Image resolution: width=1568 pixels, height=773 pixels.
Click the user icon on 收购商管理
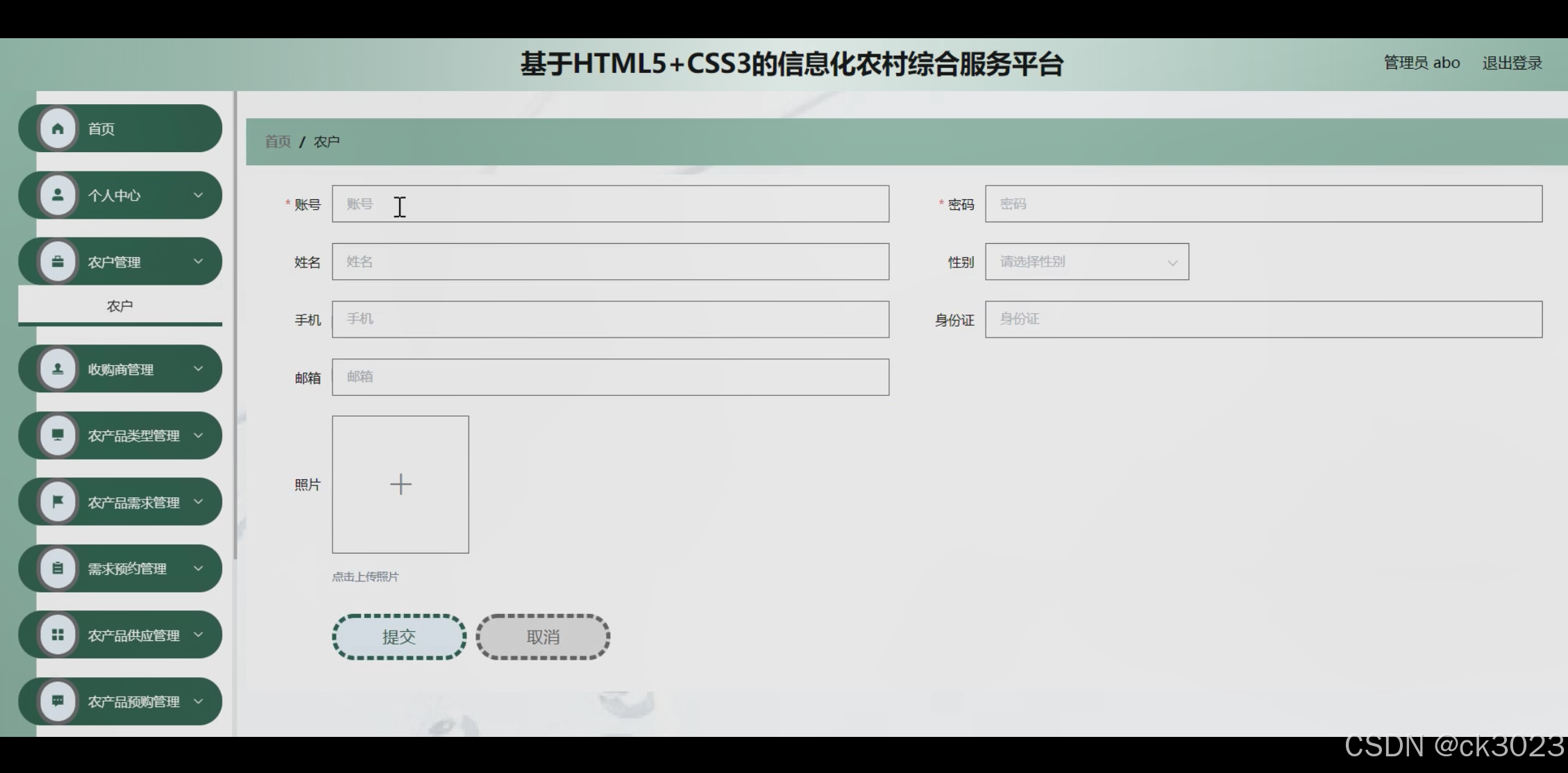pyautogui.click(x=58, y=369)
